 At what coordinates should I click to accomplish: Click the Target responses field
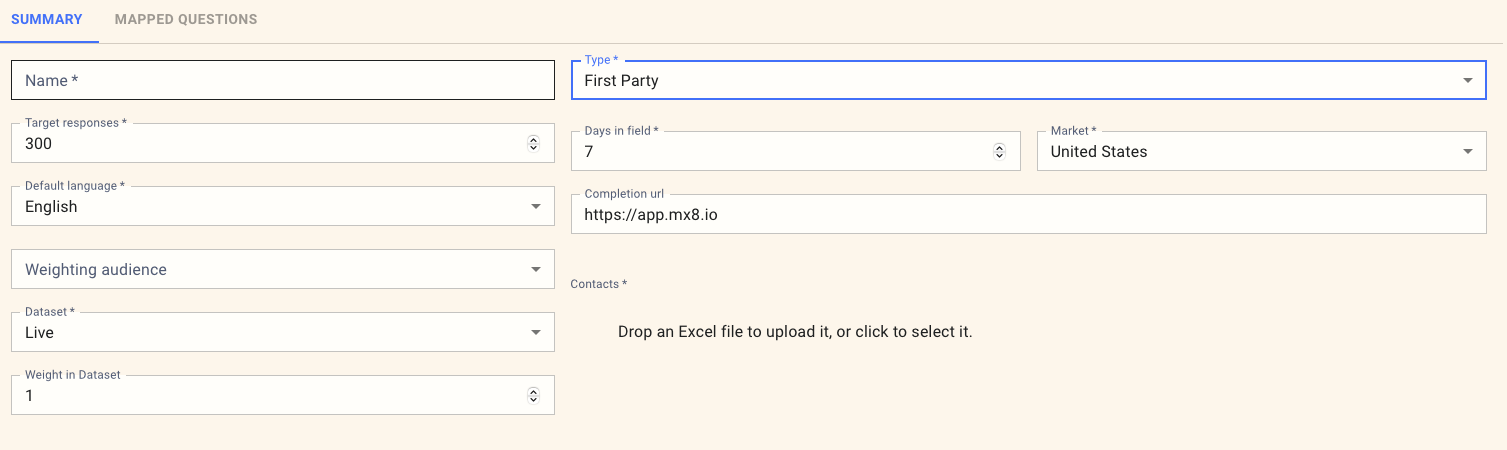coord(268,144)
